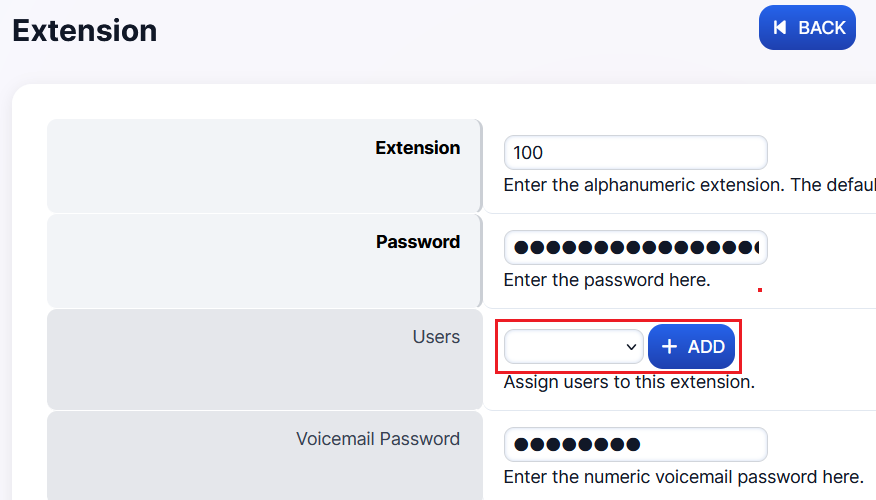The width and height of the screenshot is (876, 500).
Task: Click the alphanumeric extension help text
Action: coord(689,185)
